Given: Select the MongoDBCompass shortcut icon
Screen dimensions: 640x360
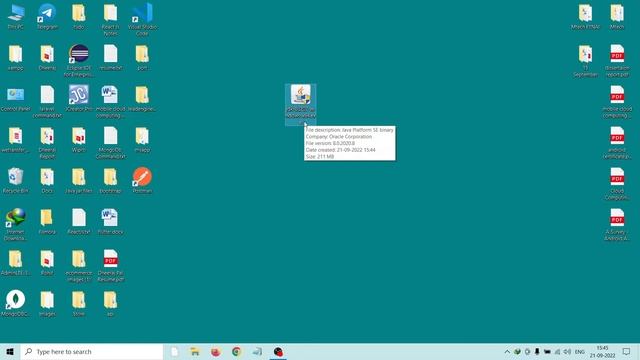Looking at the screenshot, I should 16,304.
